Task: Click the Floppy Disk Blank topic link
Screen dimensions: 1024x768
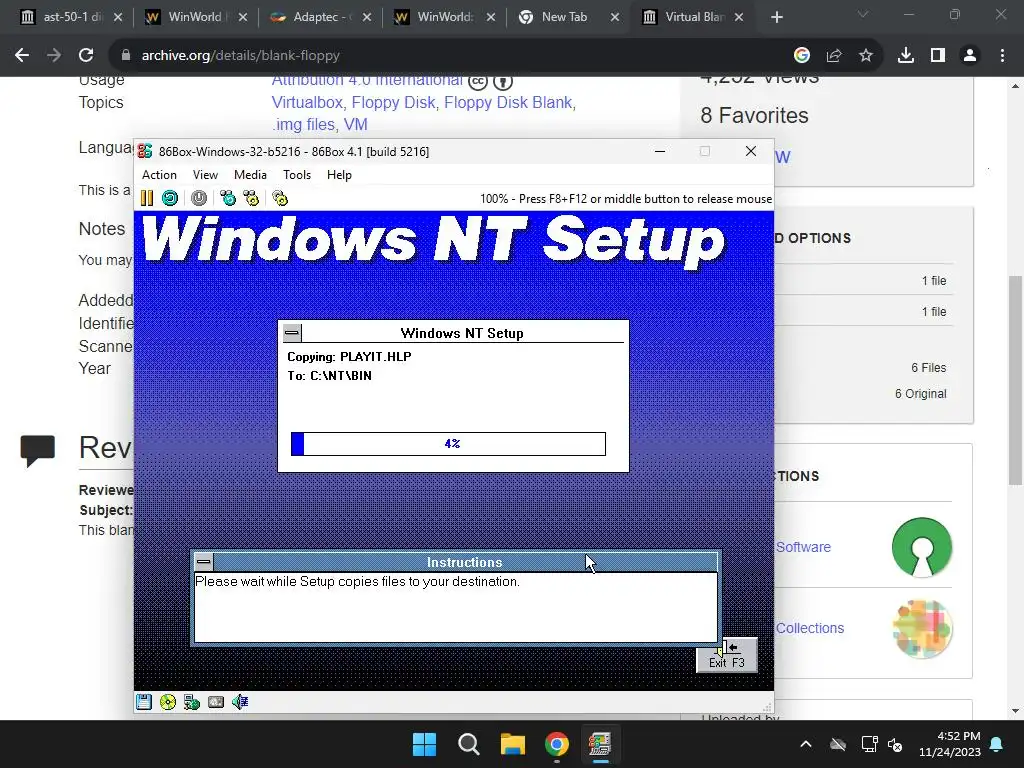Action: 508,103
